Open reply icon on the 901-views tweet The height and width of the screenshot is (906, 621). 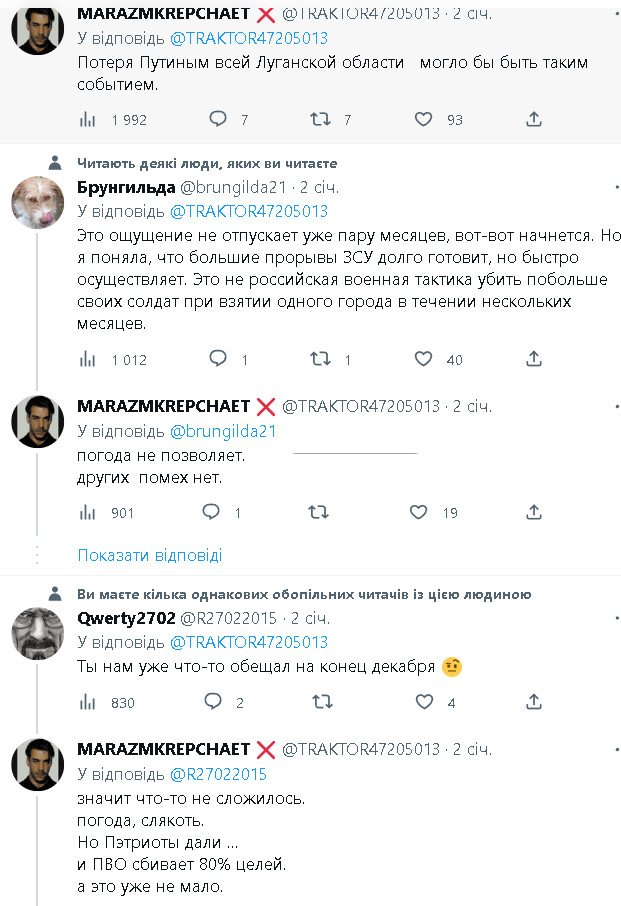pyautogui.click(x=211, y=512)
